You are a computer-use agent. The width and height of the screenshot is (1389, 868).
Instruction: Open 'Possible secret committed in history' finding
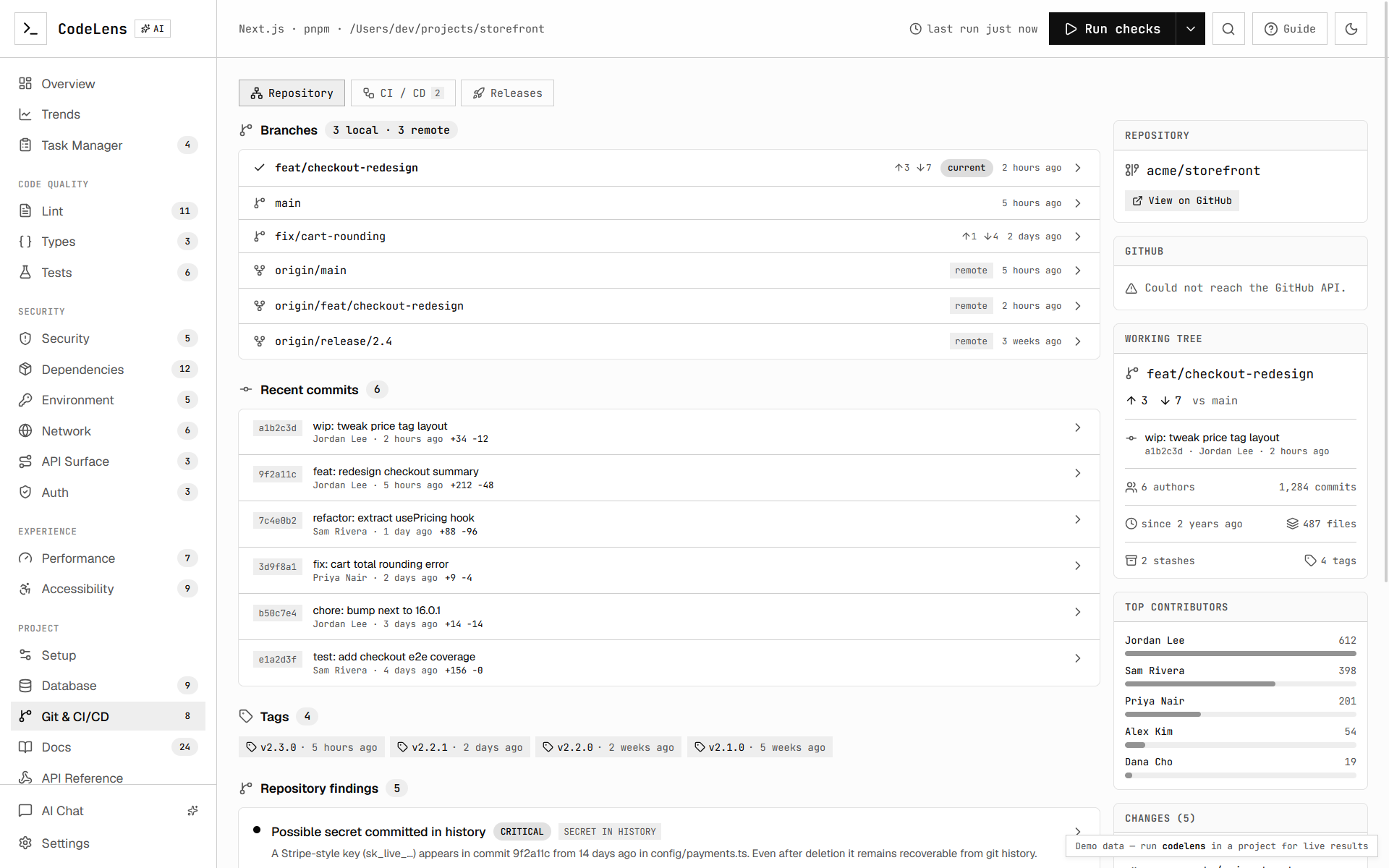click(x=668, y=838)
